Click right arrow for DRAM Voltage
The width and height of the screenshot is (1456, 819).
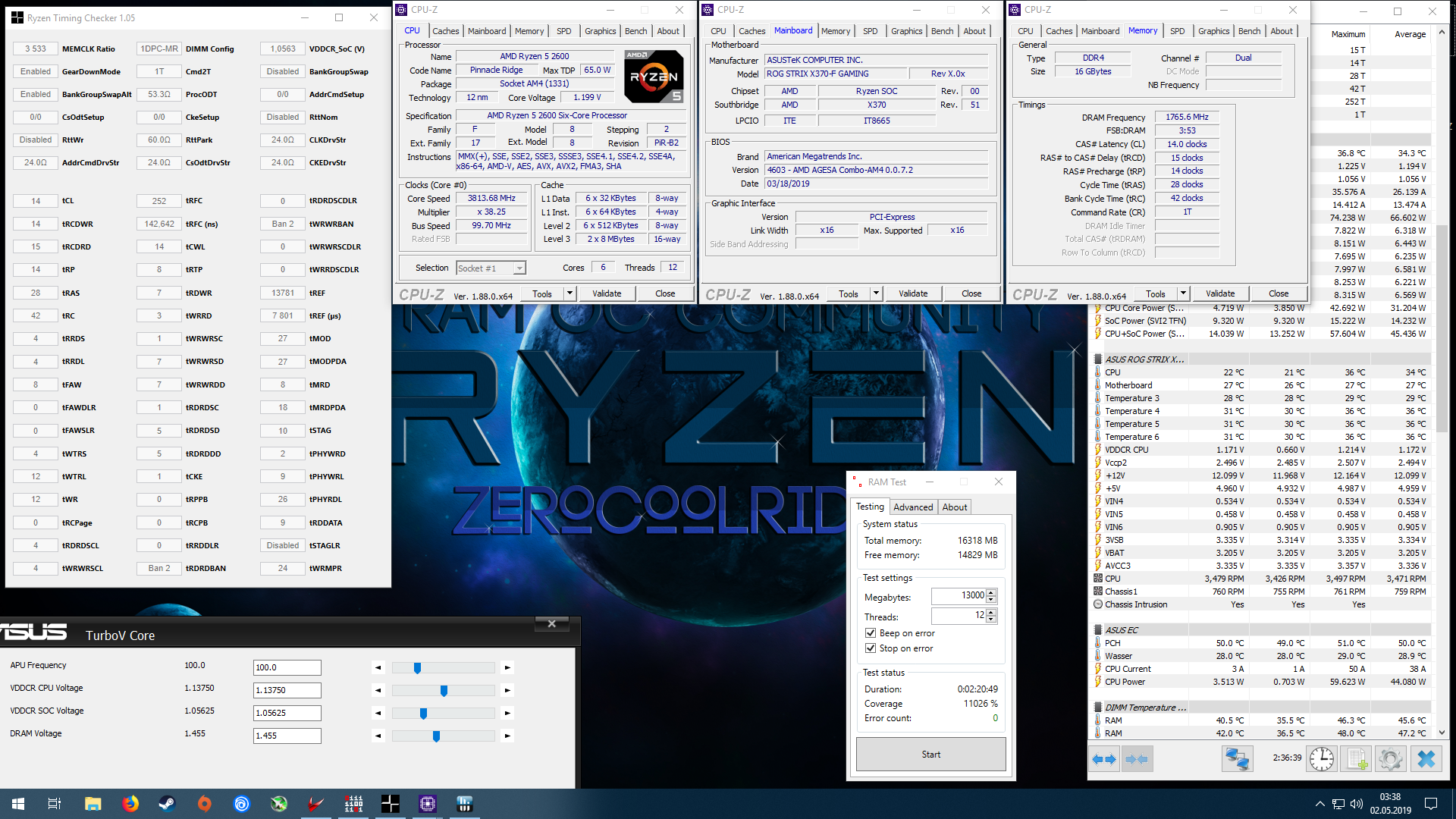pyautogui.click(x=507, y=736)
